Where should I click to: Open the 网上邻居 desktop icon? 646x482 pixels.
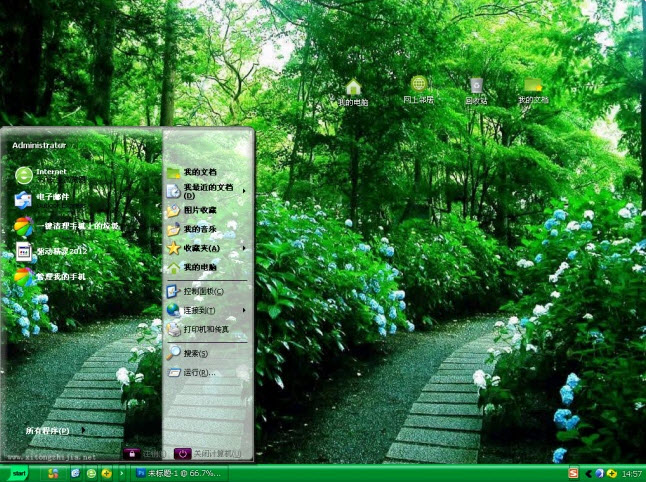(x=418, y=89)
